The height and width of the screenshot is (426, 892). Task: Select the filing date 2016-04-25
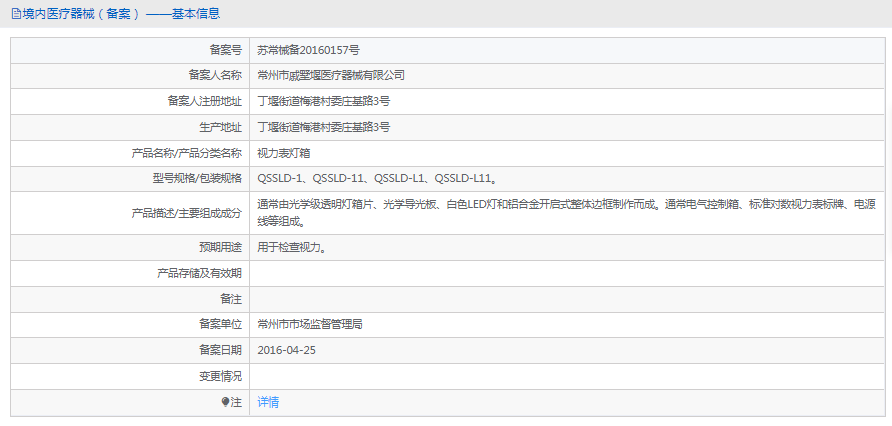coord(286,350)
